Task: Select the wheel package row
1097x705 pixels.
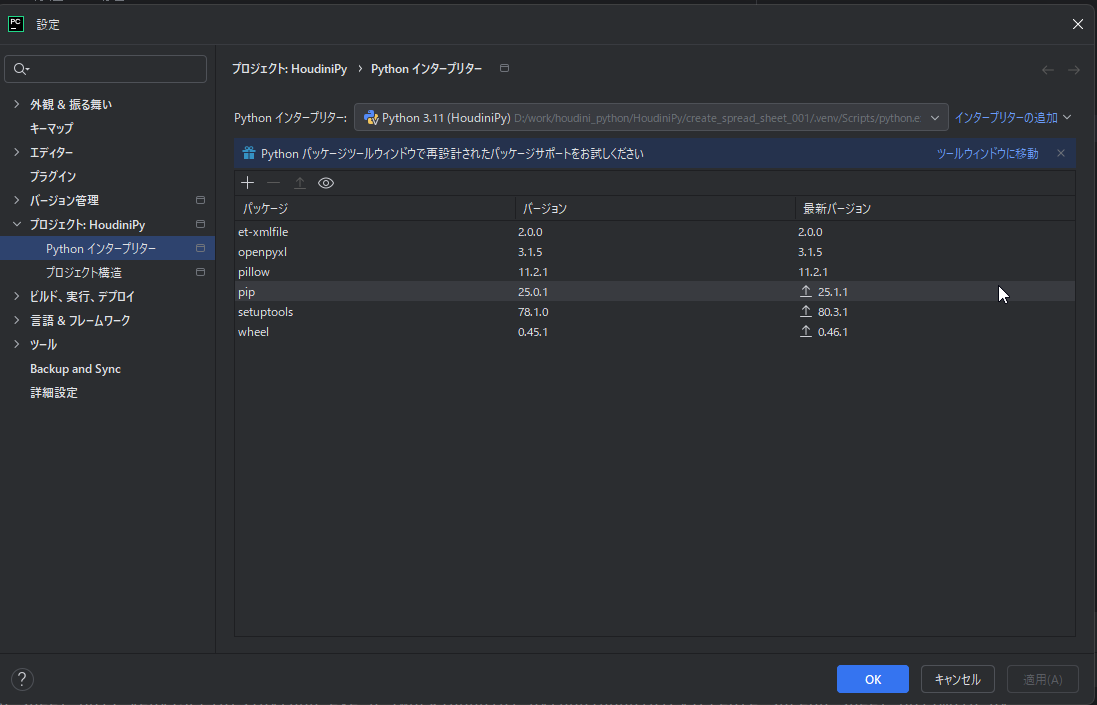Action: (654, 332)
